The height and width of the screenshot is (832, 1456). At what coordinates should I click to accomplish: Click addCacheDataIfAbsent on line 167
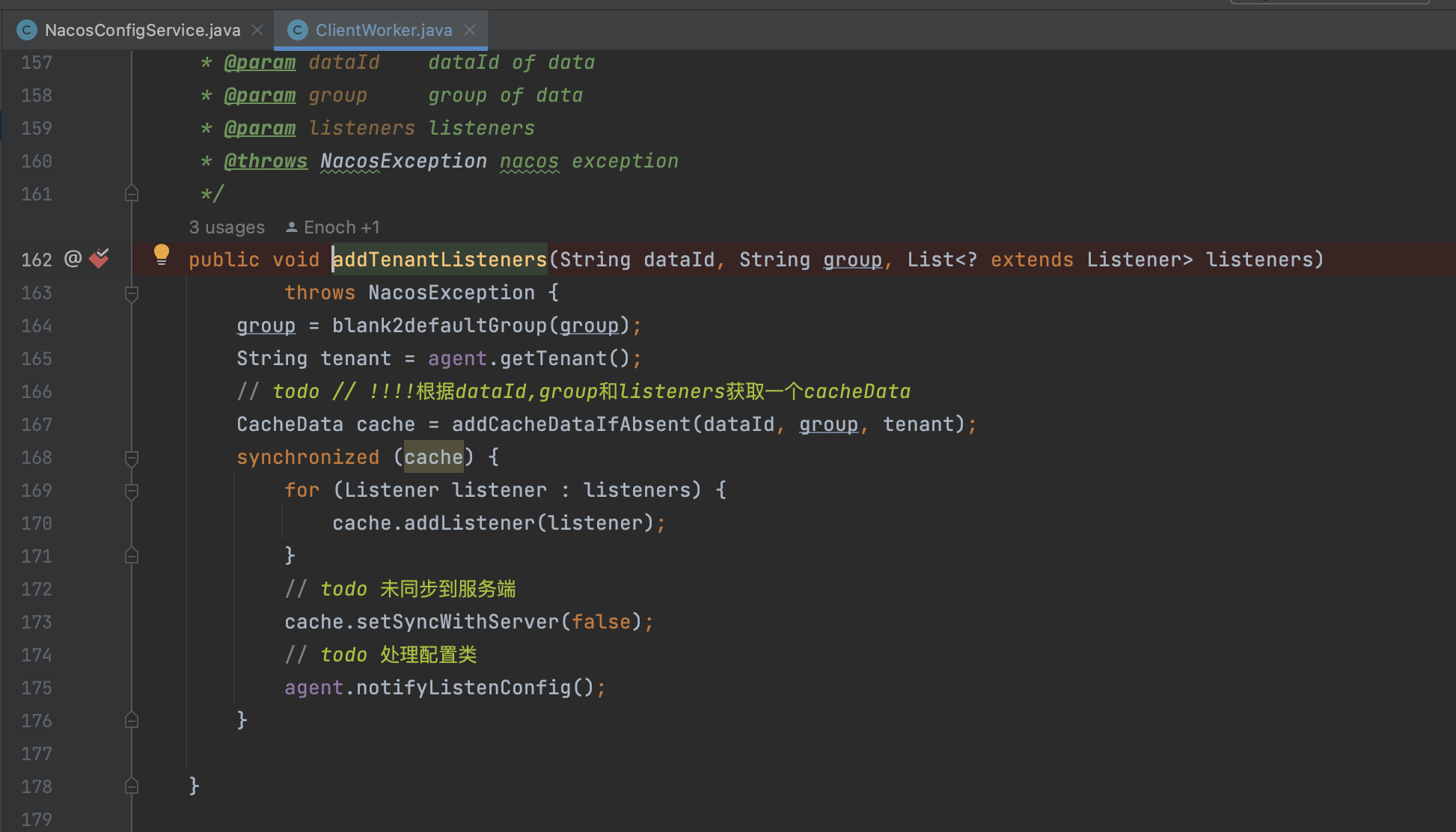click(x=572, y=424)
